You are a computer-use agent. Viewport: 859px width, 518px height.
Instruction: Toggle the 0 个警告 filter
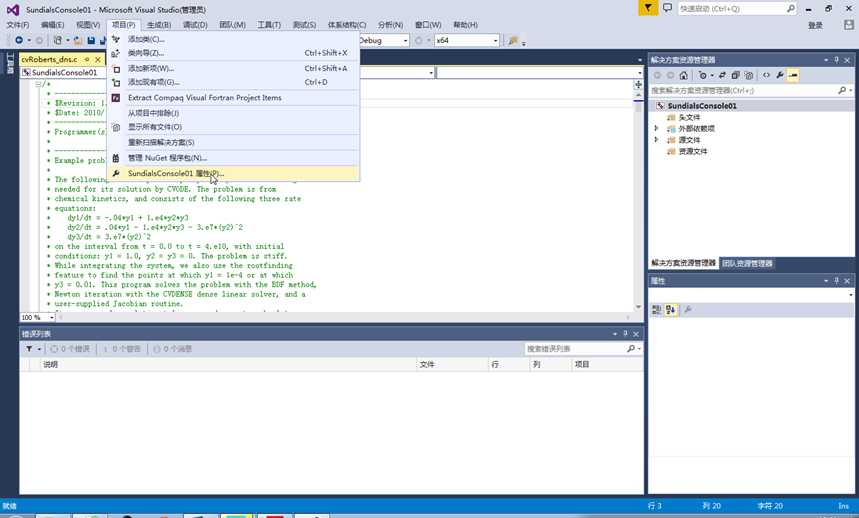[x=122, y=349]
